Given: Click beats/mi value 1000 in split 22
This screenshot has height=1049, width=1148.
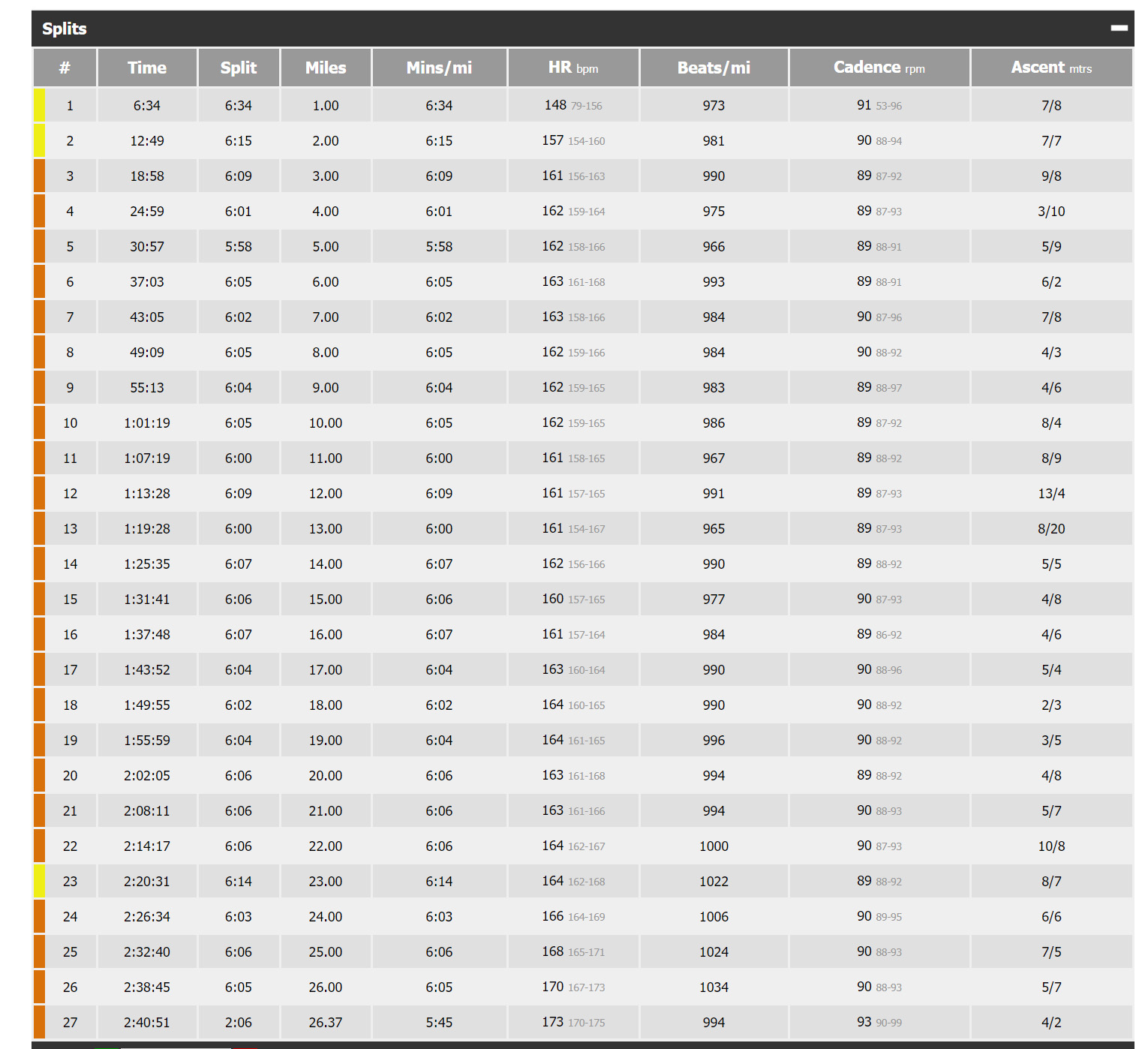Looking at the screenshot, I should [x=714, y=846].
